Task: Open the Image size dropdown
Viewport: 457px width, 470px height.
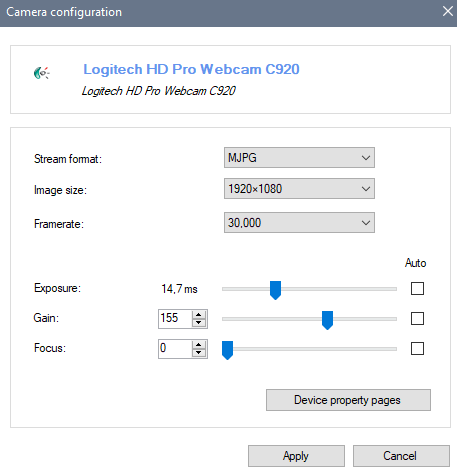Action: [x=299, y=189]
